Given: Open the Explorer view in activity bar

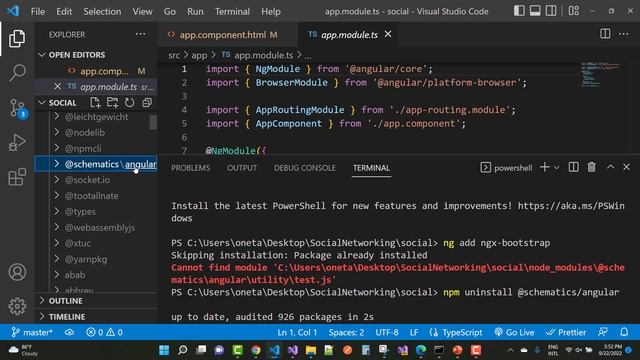Looking at the screenshot, I should tap(17, 38).
